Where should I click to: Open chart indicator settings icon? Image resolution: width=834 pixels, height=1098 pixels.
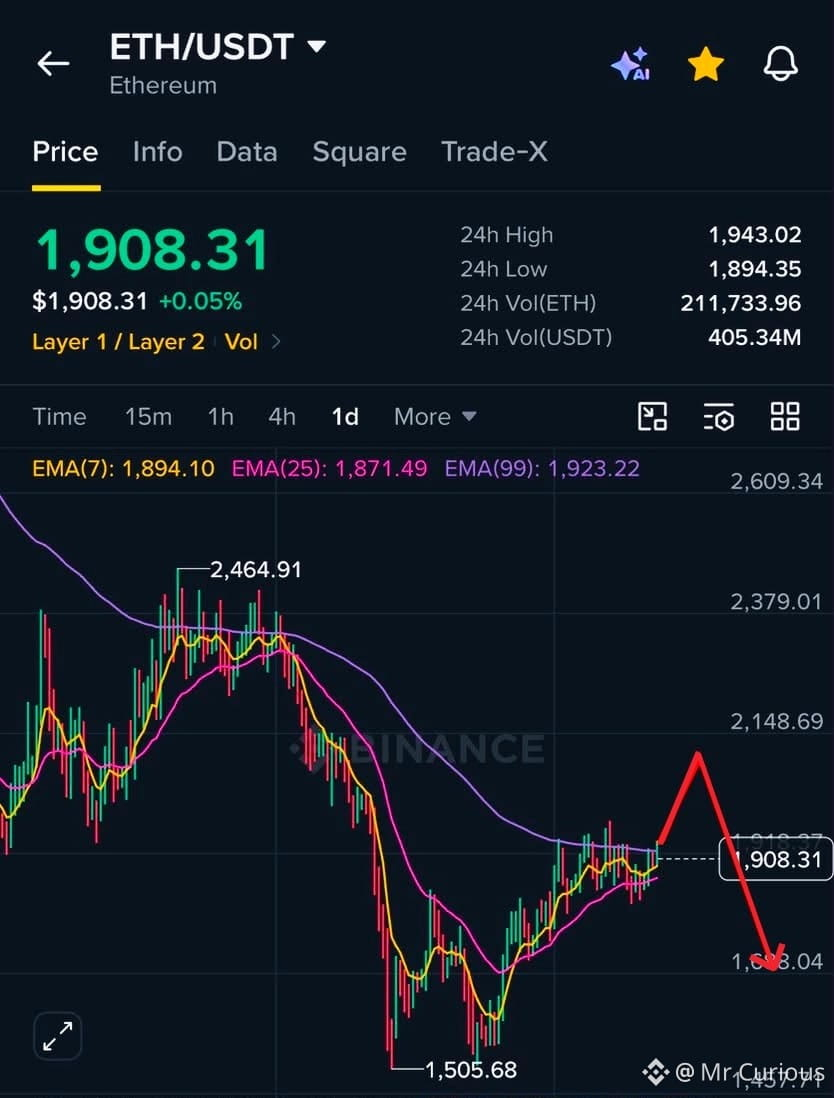coord(719,416)
